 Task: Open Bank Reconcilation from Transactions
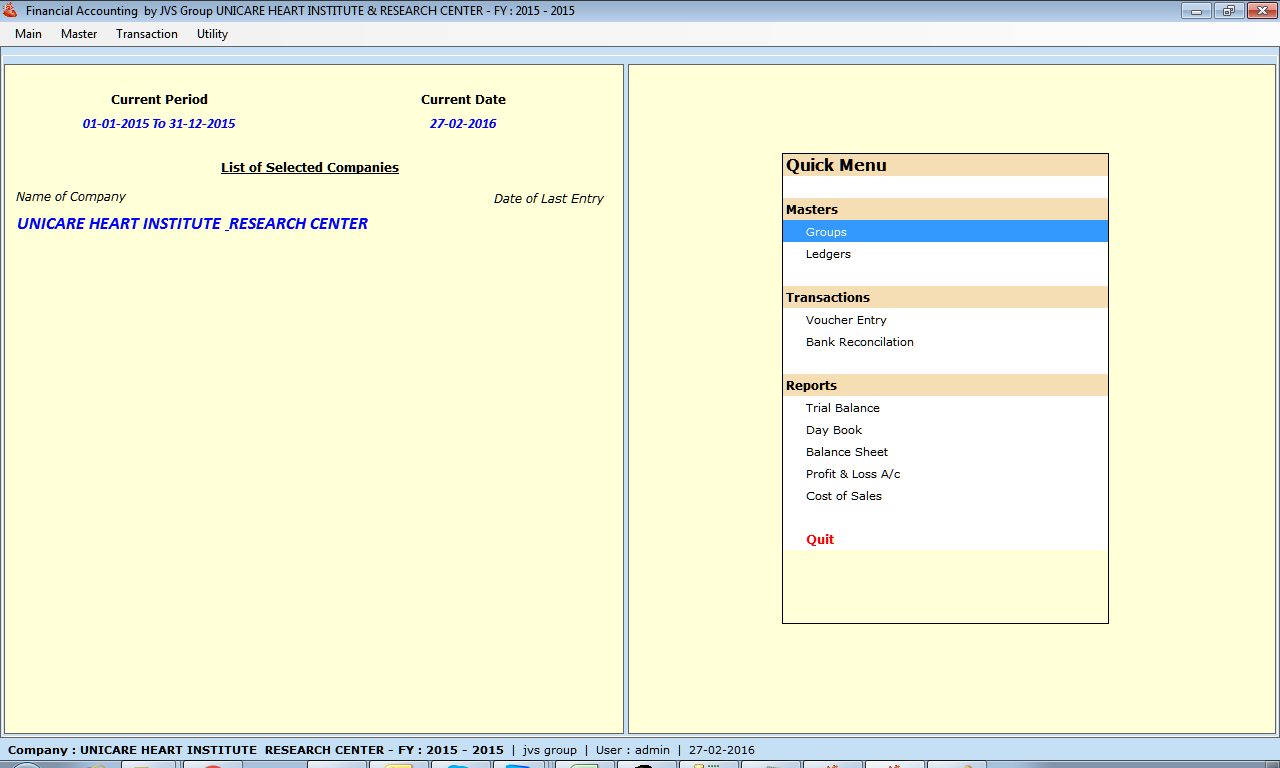click(x=859, y=342)
